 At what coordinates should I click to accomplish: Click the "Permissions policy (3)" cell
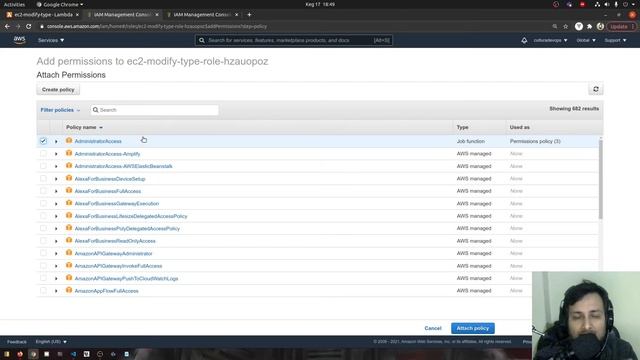(x=535, y=141)
